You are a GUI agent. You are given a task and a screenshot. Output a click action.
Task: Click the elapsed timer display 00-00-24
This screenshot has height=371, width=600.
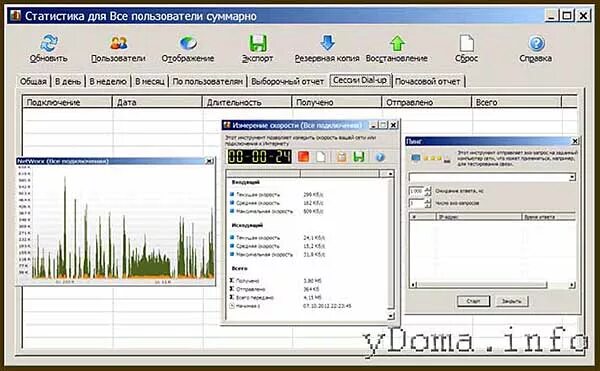pyautogui.click(x=259, y=157)
